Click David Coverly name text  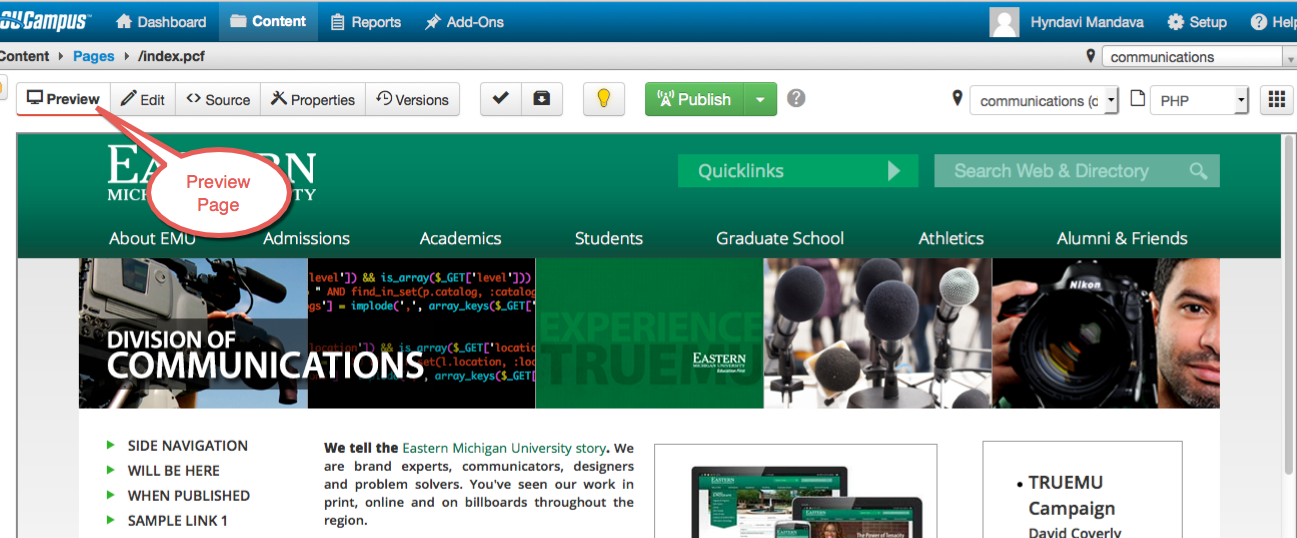pyautogui.click(x=1075, y=532)
